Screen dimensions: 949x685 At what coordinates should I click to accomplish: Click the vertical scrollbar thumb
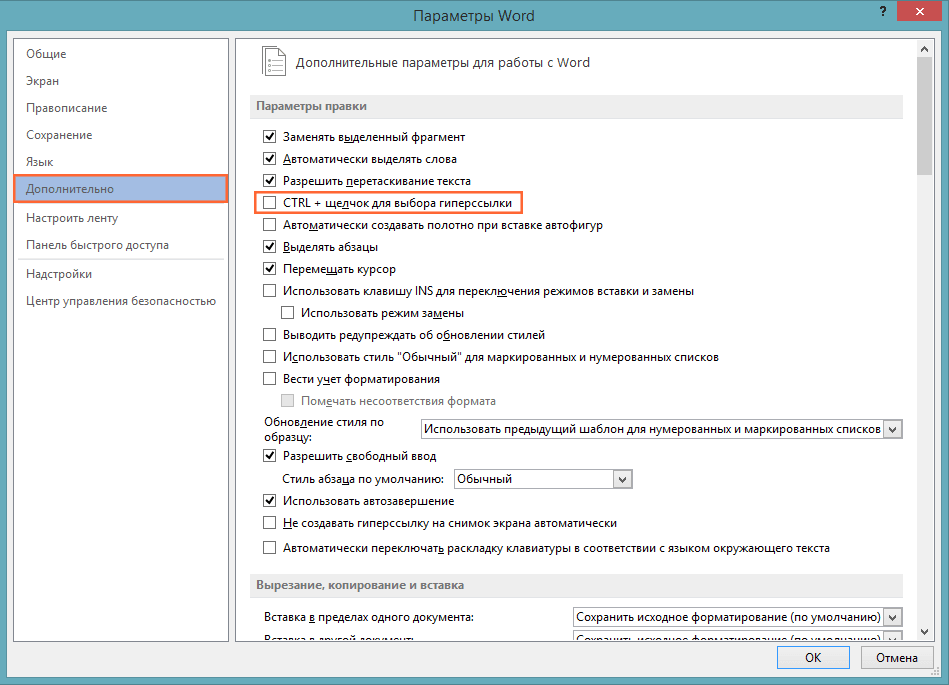click(x=924, y=116)
